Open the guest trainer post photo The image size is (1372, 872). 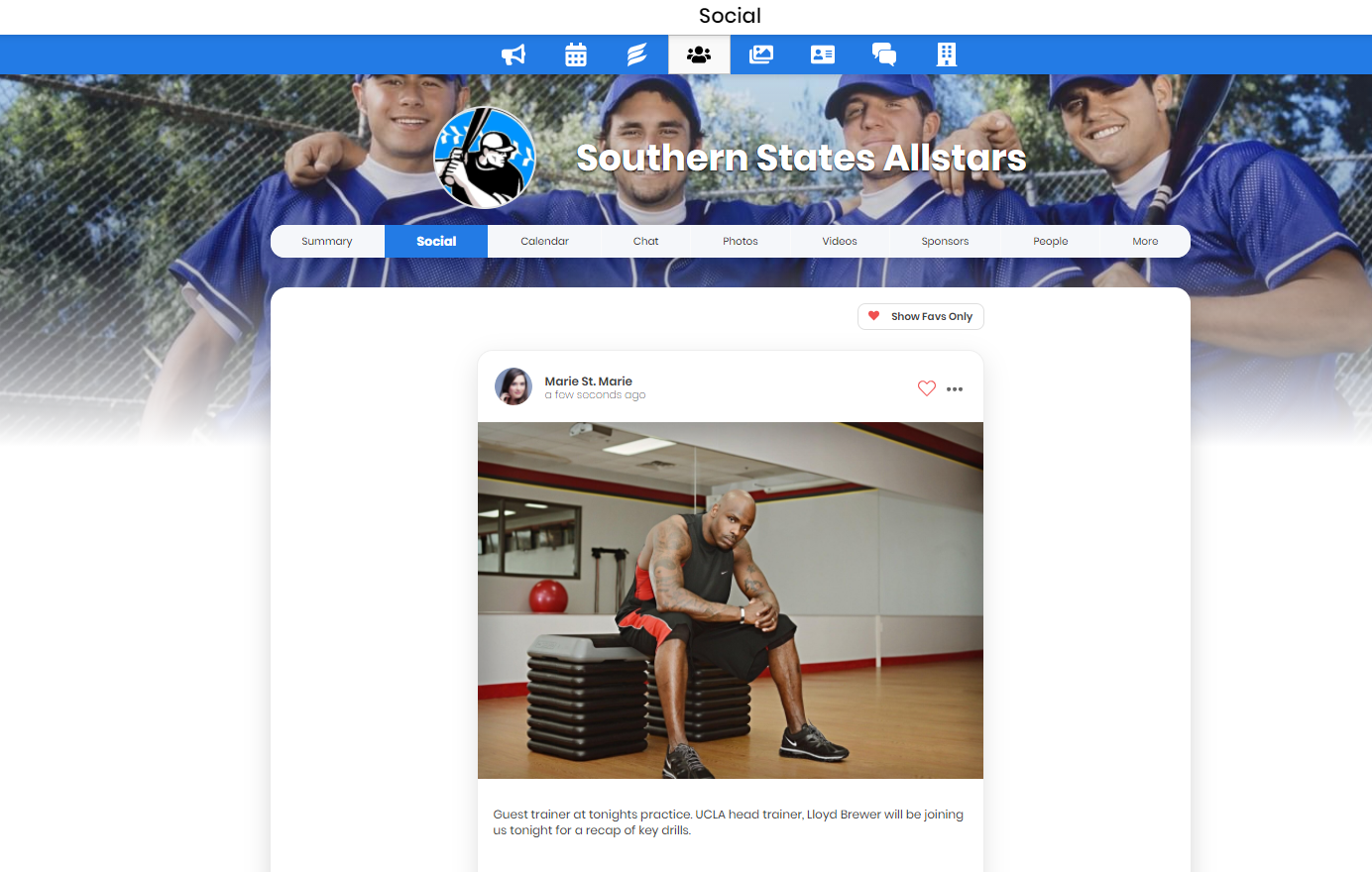(x=731, y=600)
